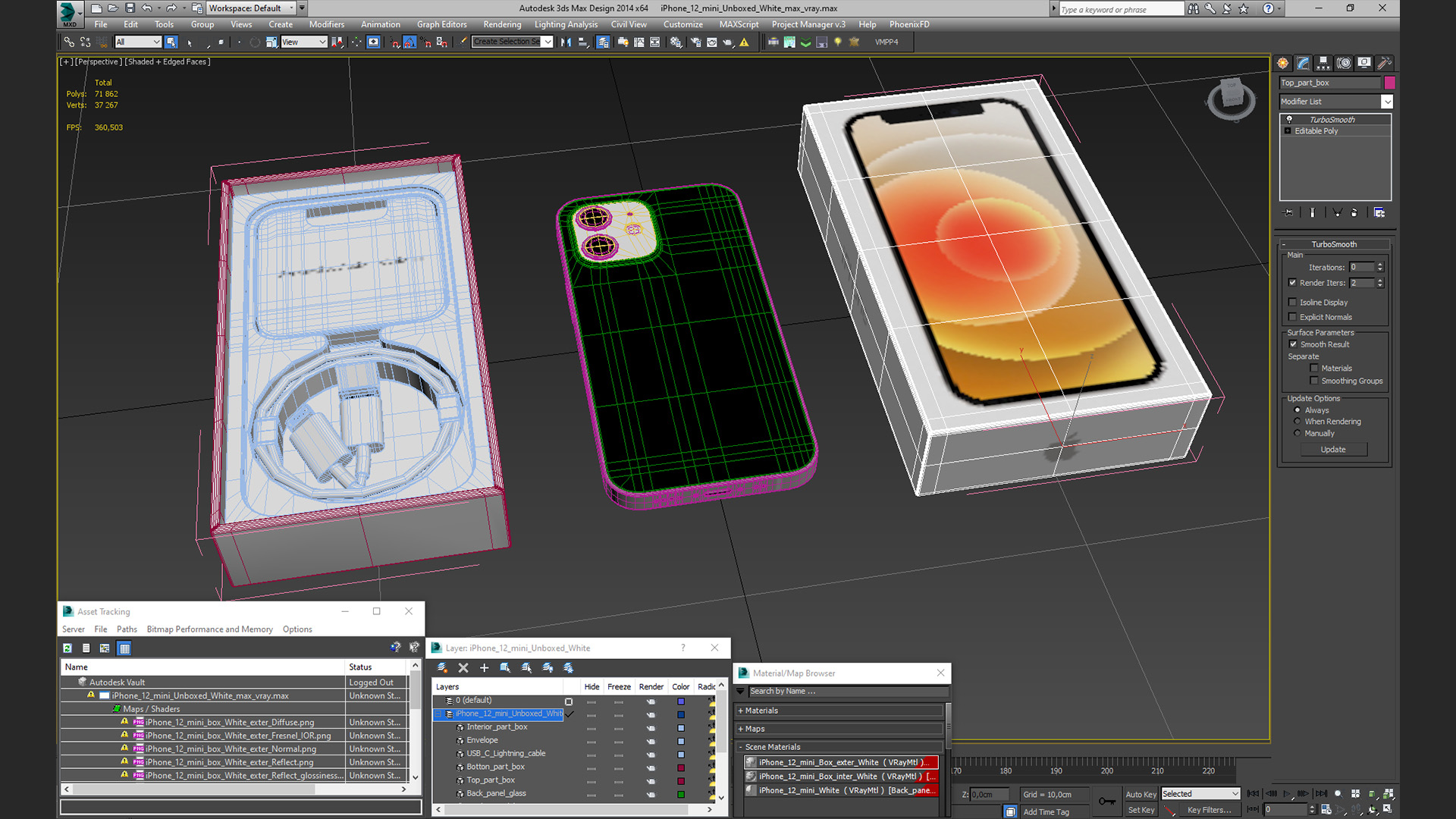Click the Select and Link icon

[x=69, y=42]
